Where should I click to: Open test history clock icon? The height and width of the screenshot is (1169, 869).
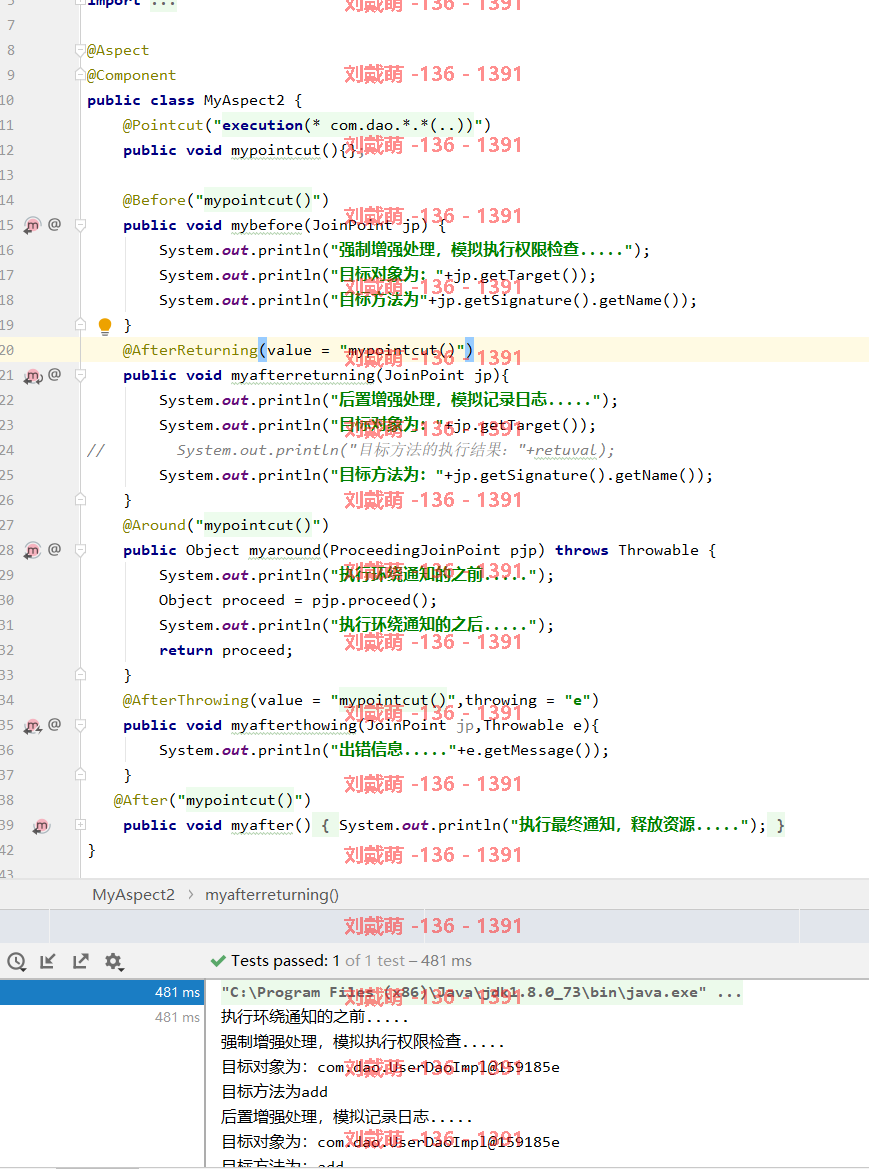coord(16,962)
